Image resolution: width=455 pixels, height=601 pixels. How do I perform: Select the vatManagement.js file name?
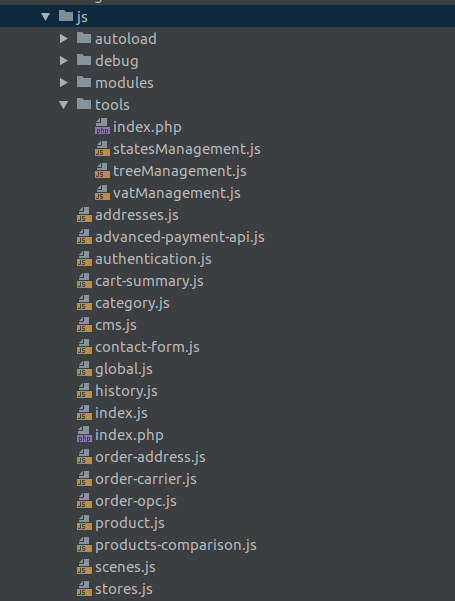pos(177,193)
